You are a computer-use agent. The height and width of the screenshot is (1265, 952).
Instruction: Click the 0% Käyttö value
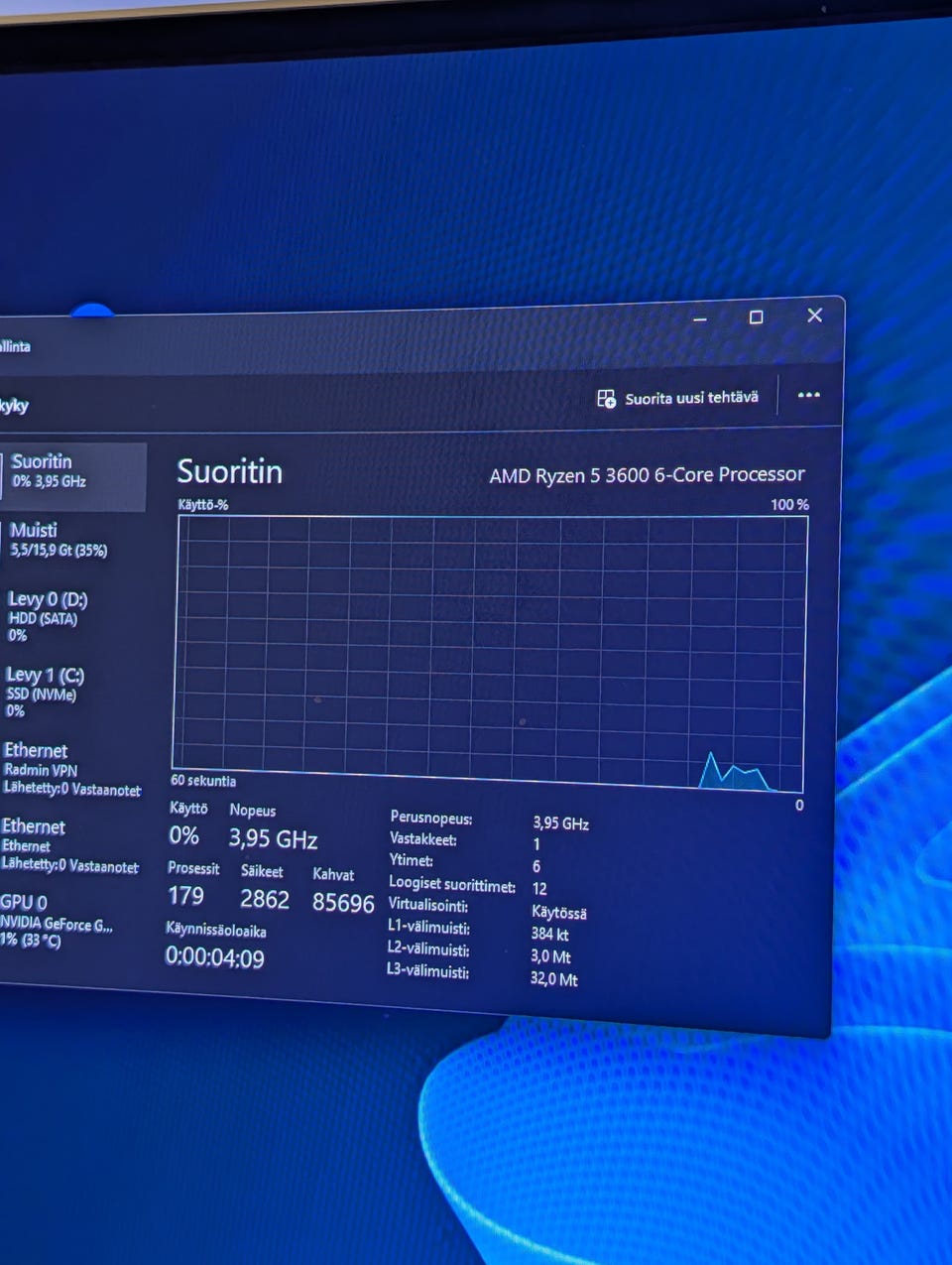click(x=184, y=835)
